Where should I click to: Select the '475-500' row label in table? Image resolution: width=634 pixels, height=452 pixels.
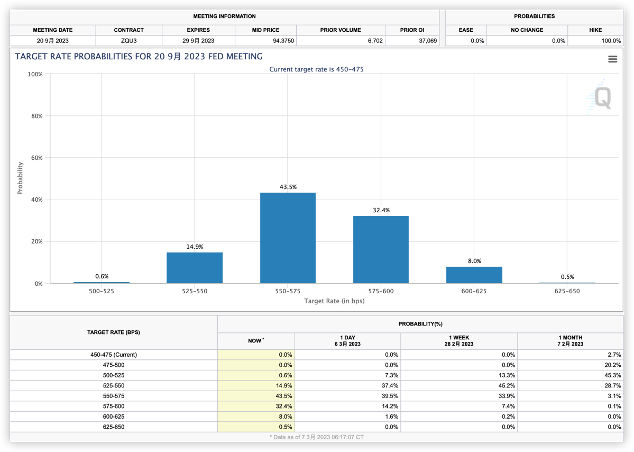(114, 365)
